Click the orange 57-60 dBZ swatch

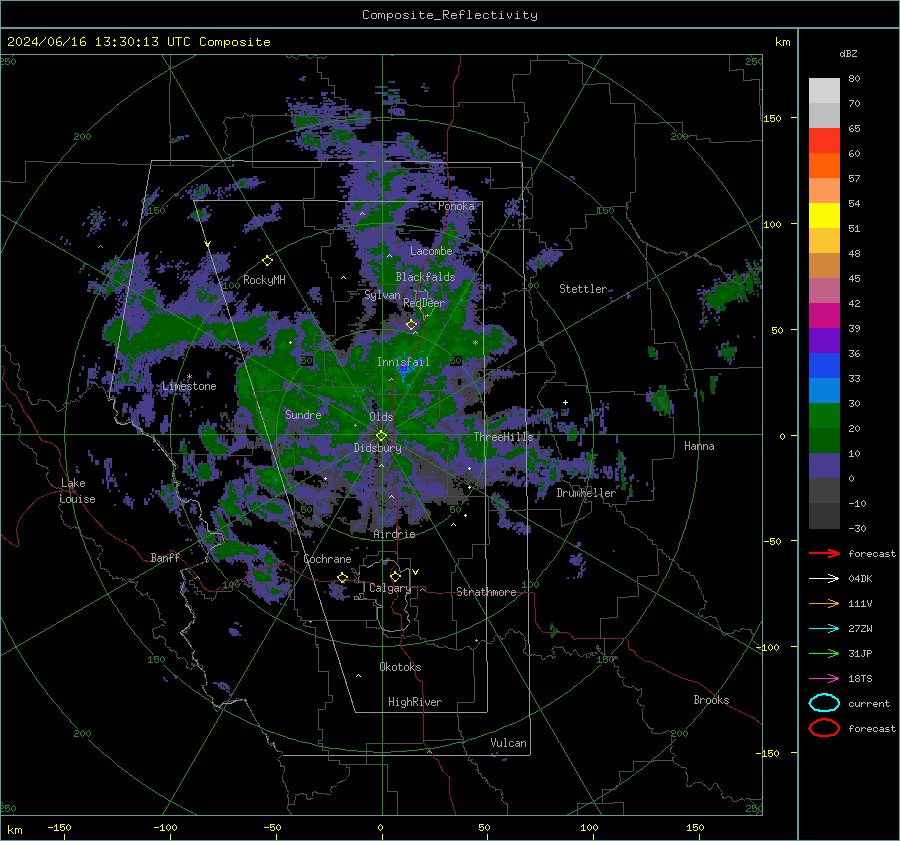click(x=824, y=166)
